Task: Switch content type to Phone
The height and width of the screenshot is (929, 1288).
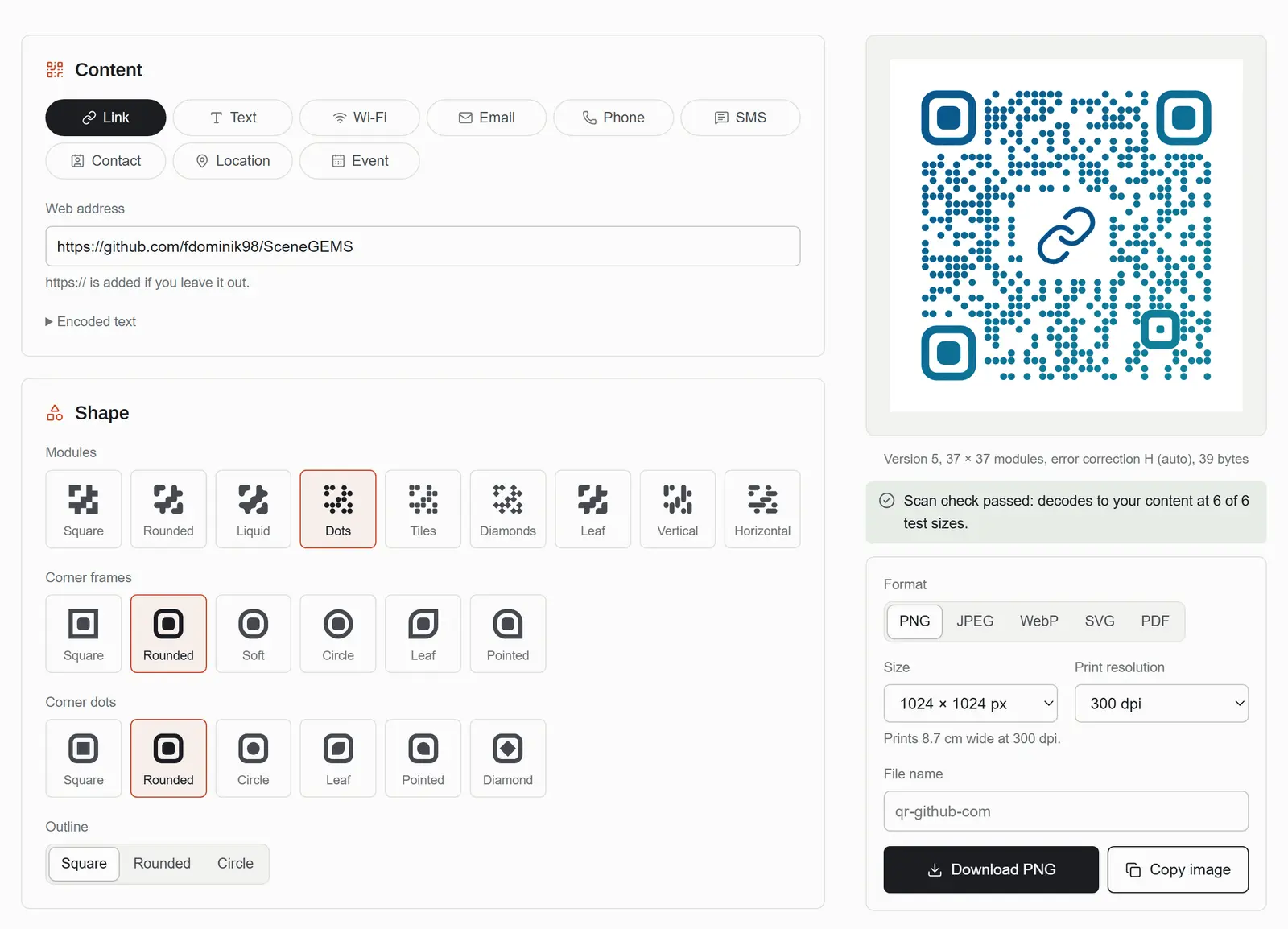Action: click(613, 118)
